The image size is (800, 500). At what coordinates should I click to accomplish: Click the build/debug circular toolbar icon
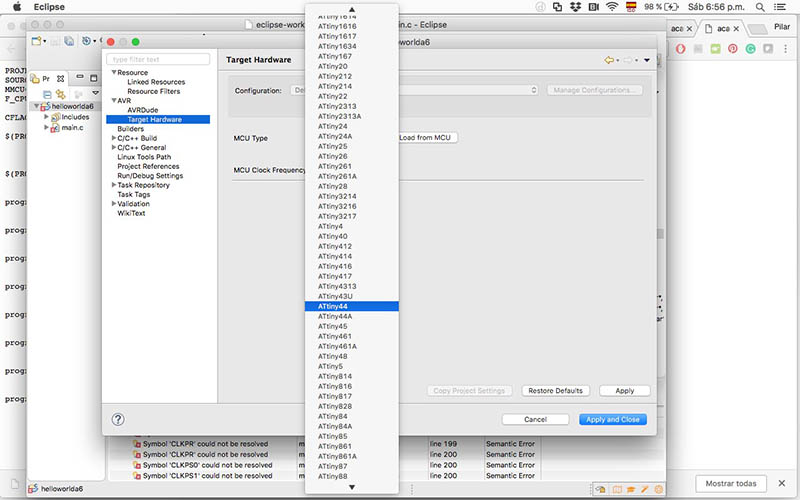point(86,41)
